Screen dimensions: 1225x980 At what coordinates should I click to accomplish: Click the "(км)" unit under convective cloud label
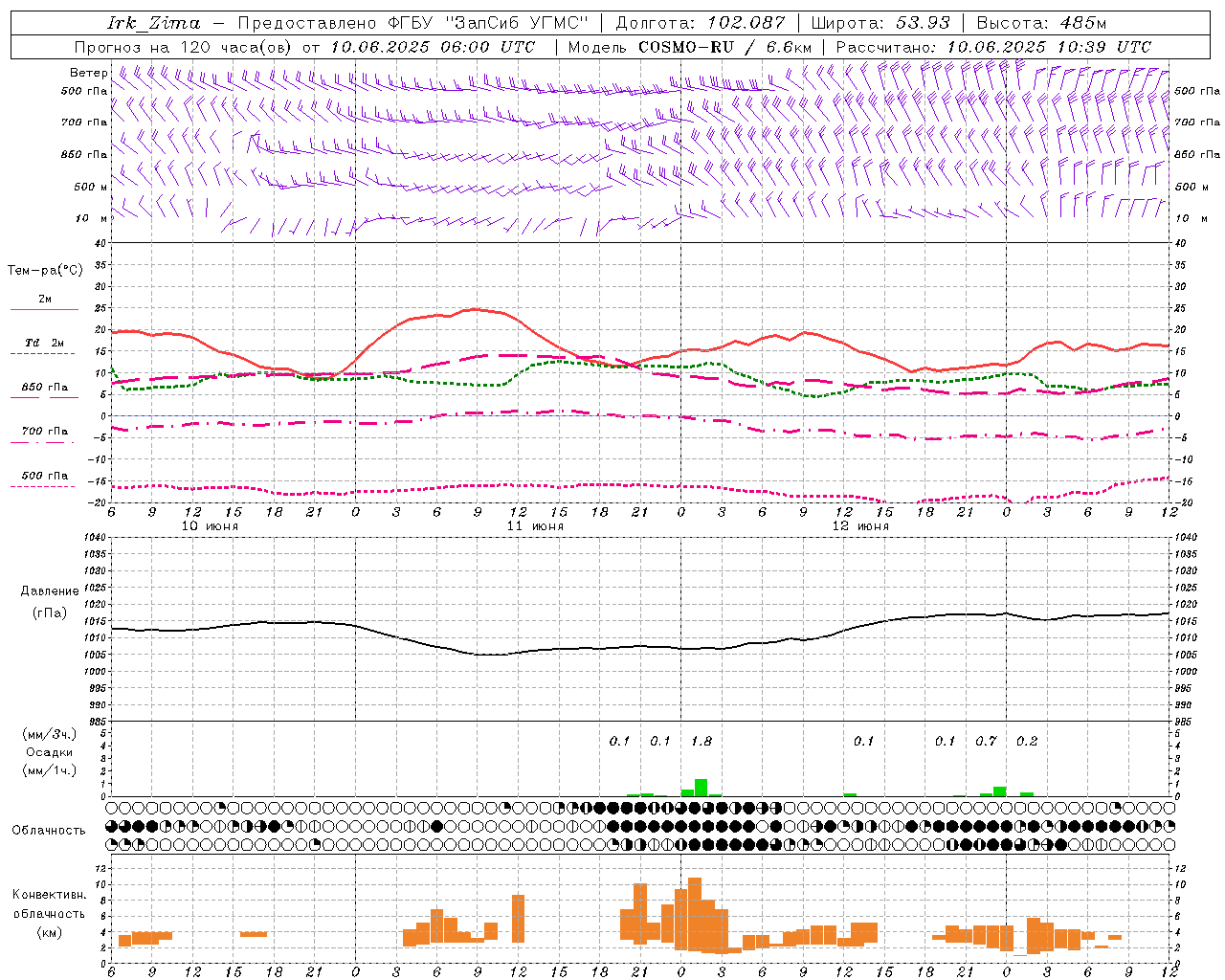[x=49, y=931]
